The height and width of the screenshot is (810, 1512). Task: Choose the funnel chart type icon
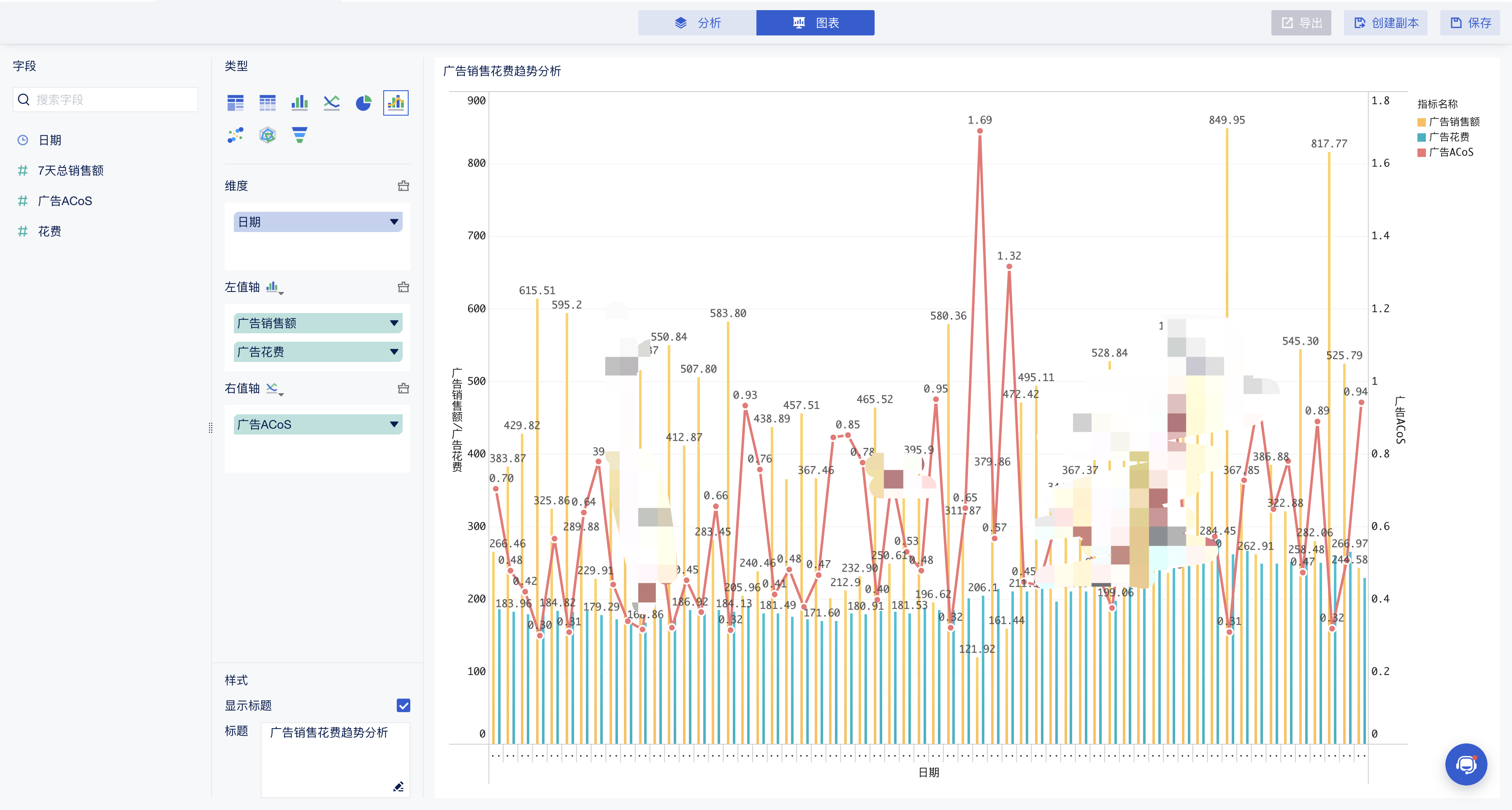click(x=299, y=135)
